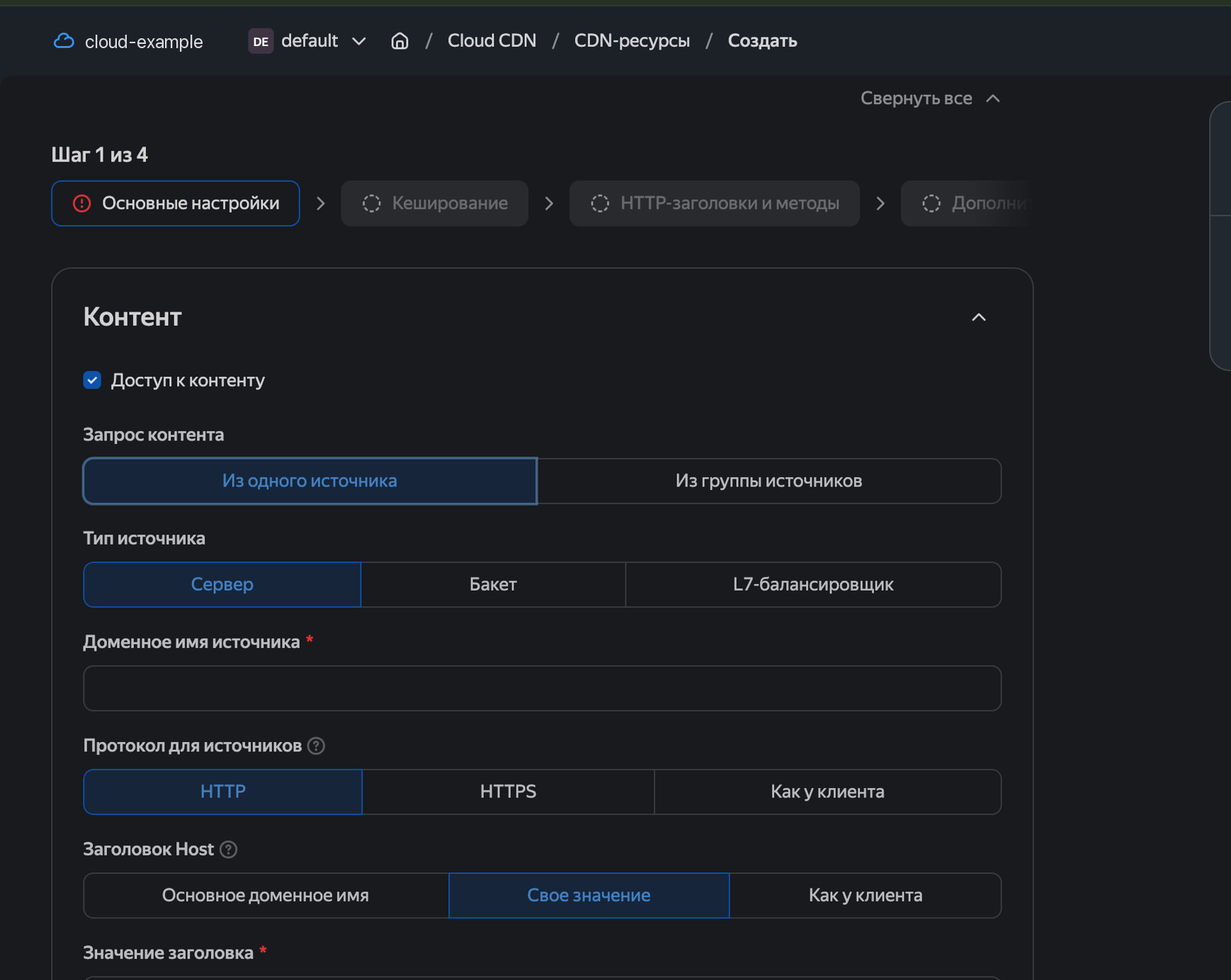This screenshot has height=980, width=1231.
Task: Collapse the Контент section chevron
Action: coord(979,317)
